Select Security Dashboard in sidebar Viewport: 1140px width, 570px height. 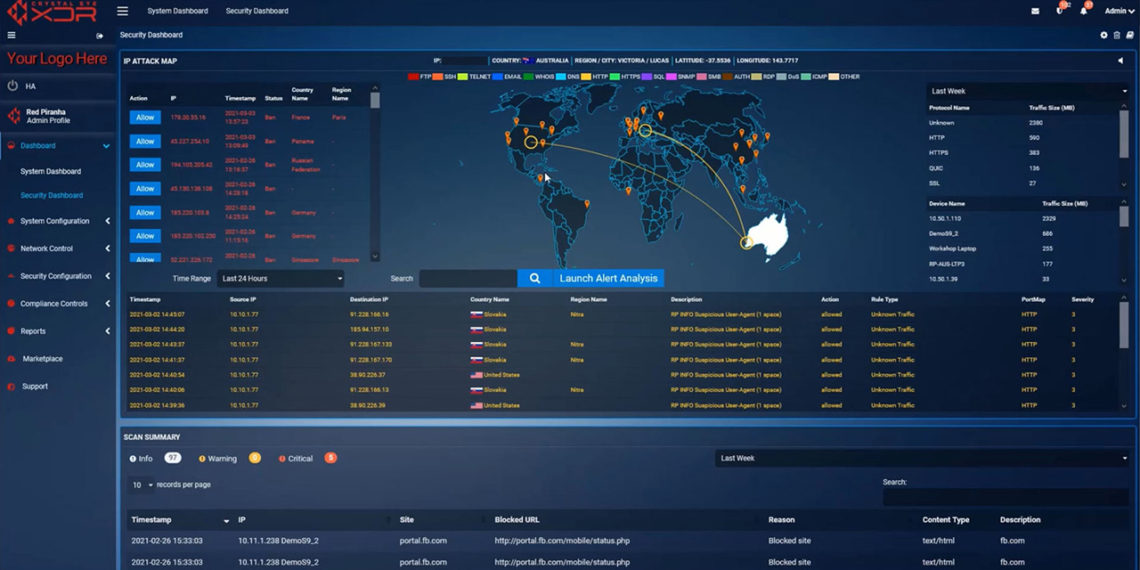pyautogui.click(x=52, y=196)
